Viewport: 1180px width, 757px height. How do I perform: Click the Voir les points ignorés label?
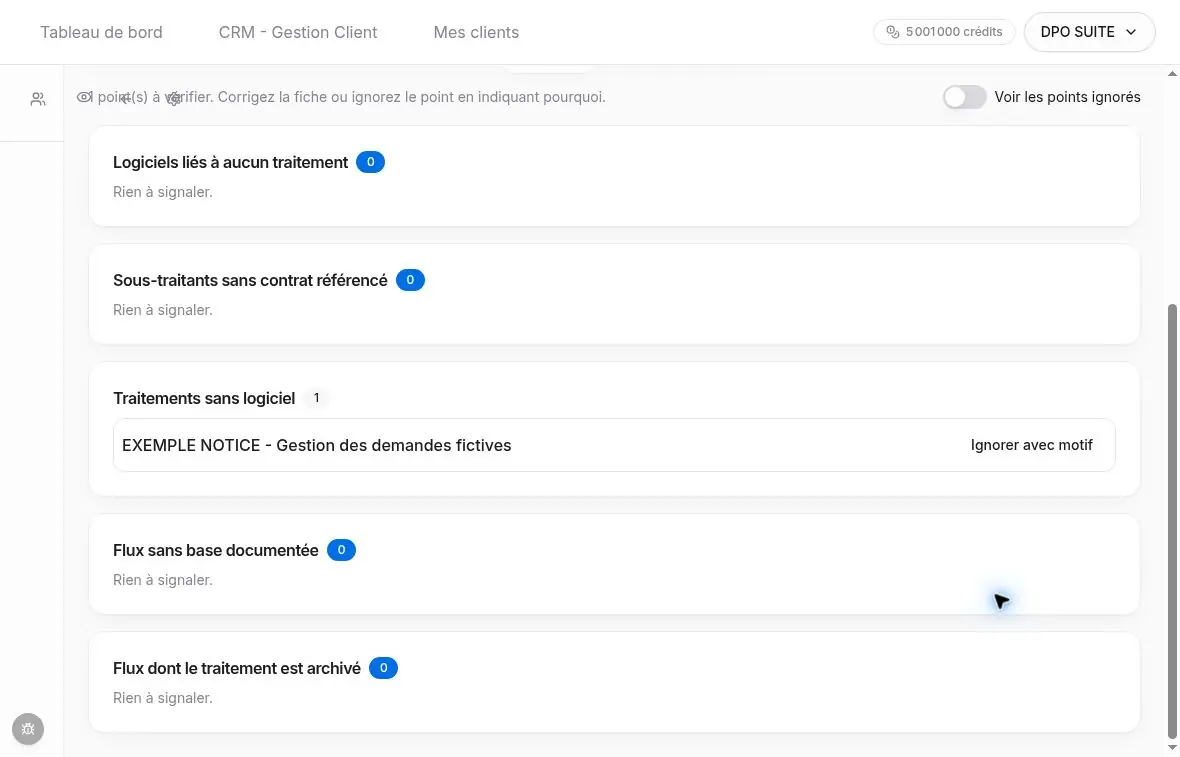coord(1067,97)
